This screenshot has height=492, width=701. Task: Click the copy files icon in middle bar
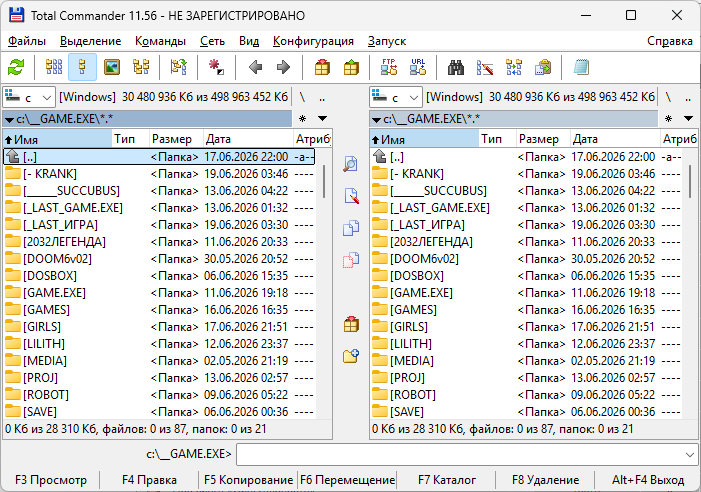point(351,228)
